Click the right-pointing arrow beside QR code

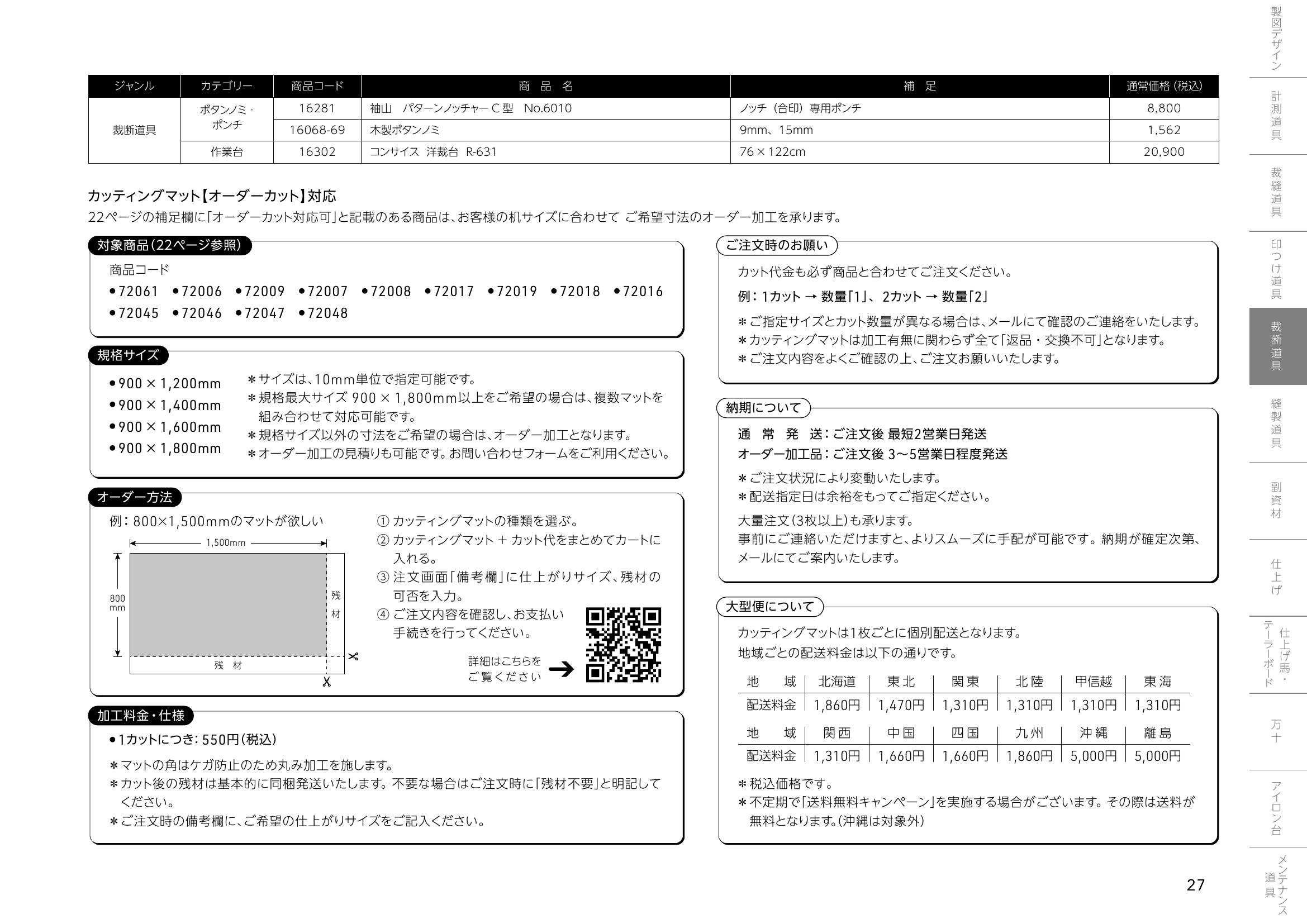[x=560, y=669]
